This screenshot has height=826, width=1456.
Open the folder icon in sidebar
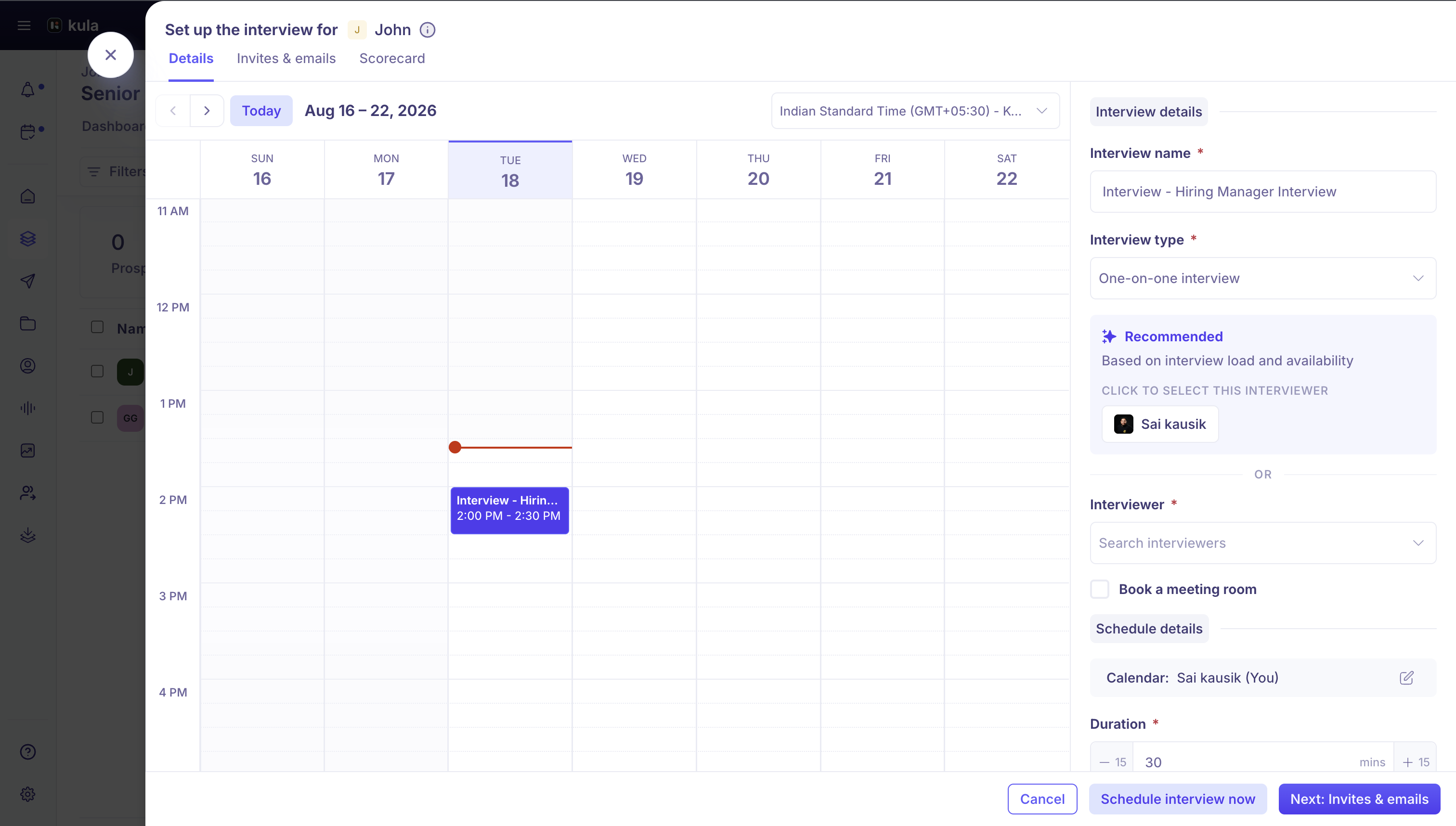pos(28,323)
